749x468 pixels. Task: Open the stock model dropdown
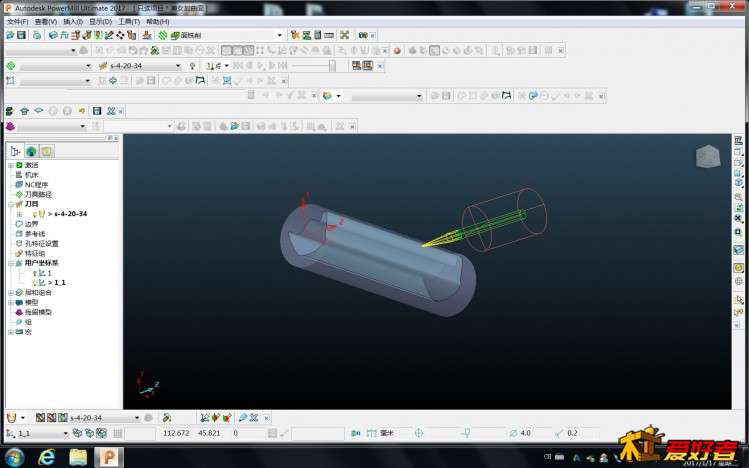(x=83, y=126)
